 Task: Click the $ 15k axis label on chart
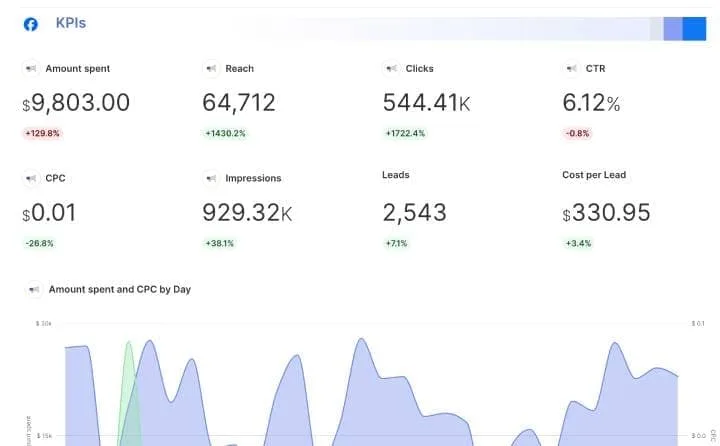click(44, 435)
